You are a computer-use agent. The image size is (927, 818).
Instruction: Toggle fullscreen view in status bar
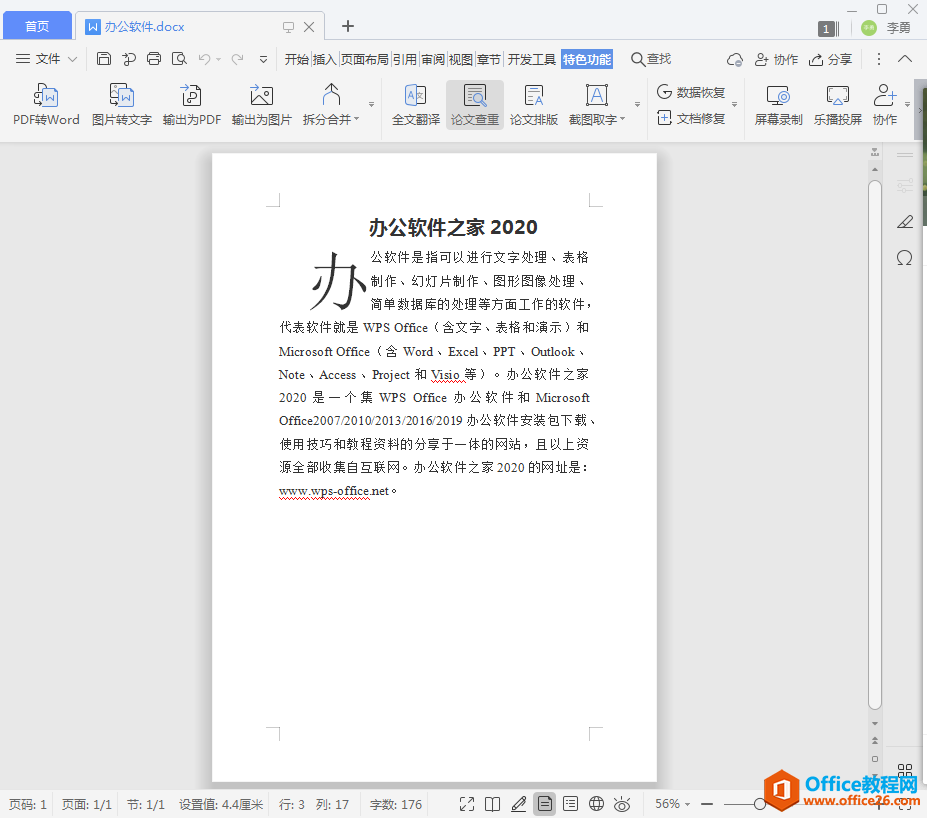pyautogui.click(x=467, y=804)
